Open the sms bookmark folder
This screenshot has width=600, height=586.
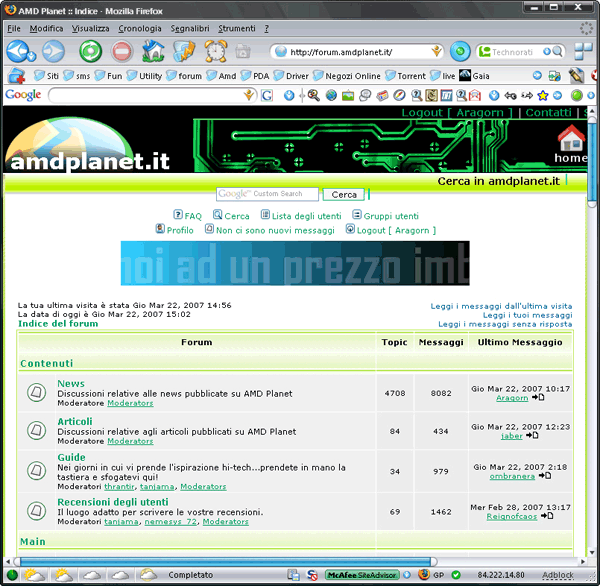point(77,76)
